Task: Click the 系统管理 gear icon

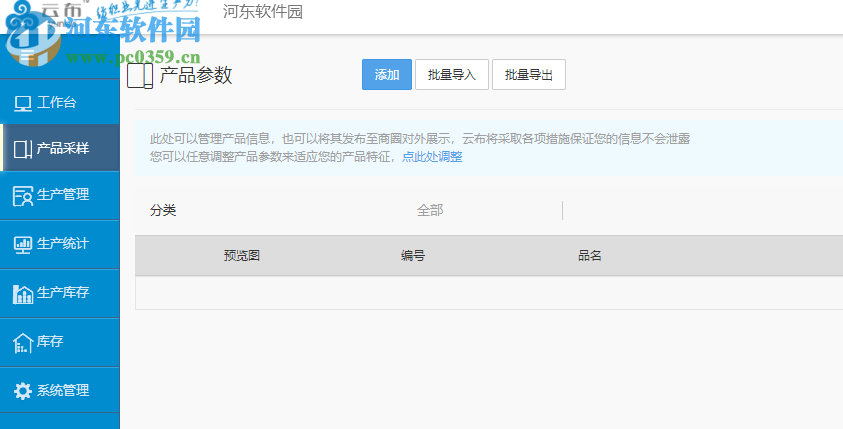Action: tap(23, 391)
